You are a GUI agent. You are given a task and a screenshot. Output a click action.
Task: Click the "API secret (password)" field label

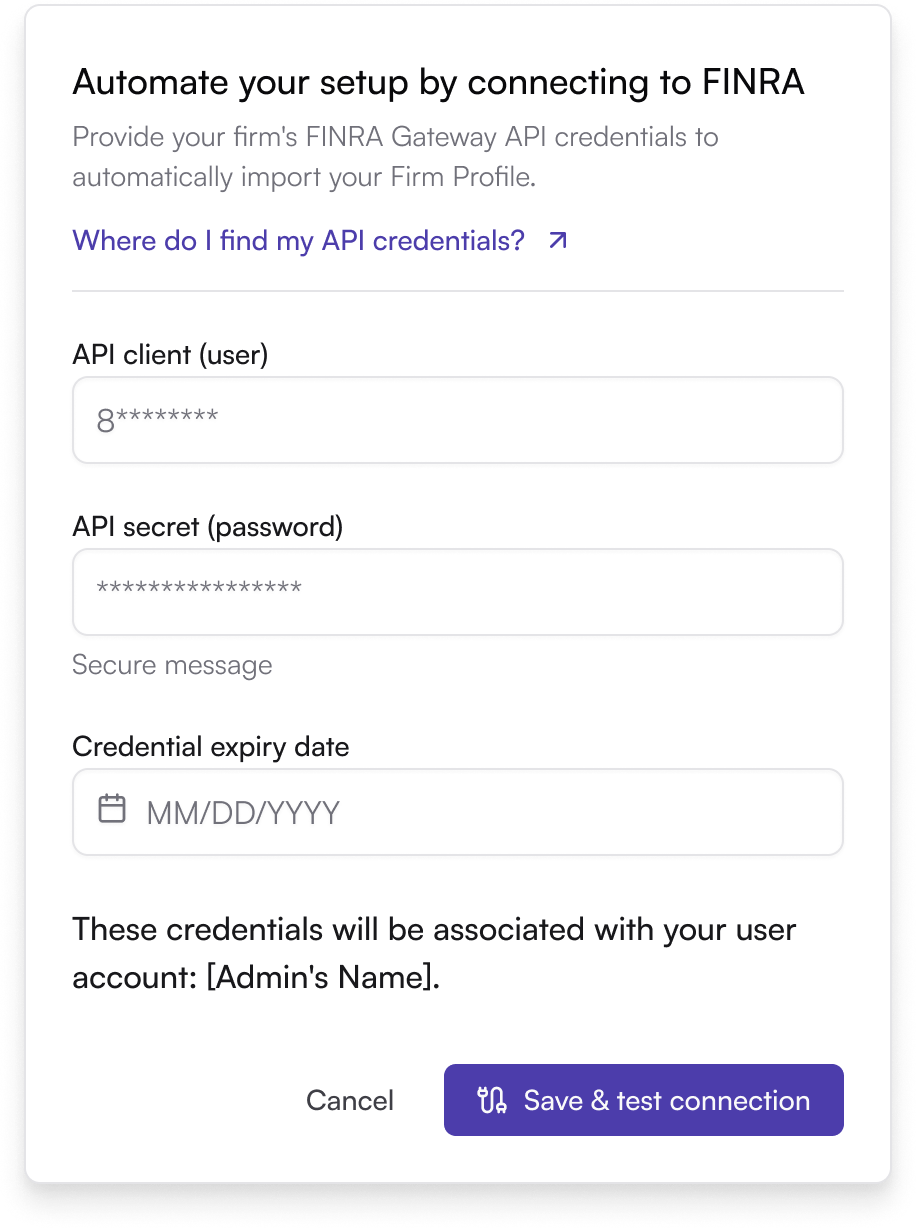[x=208, y=527]
